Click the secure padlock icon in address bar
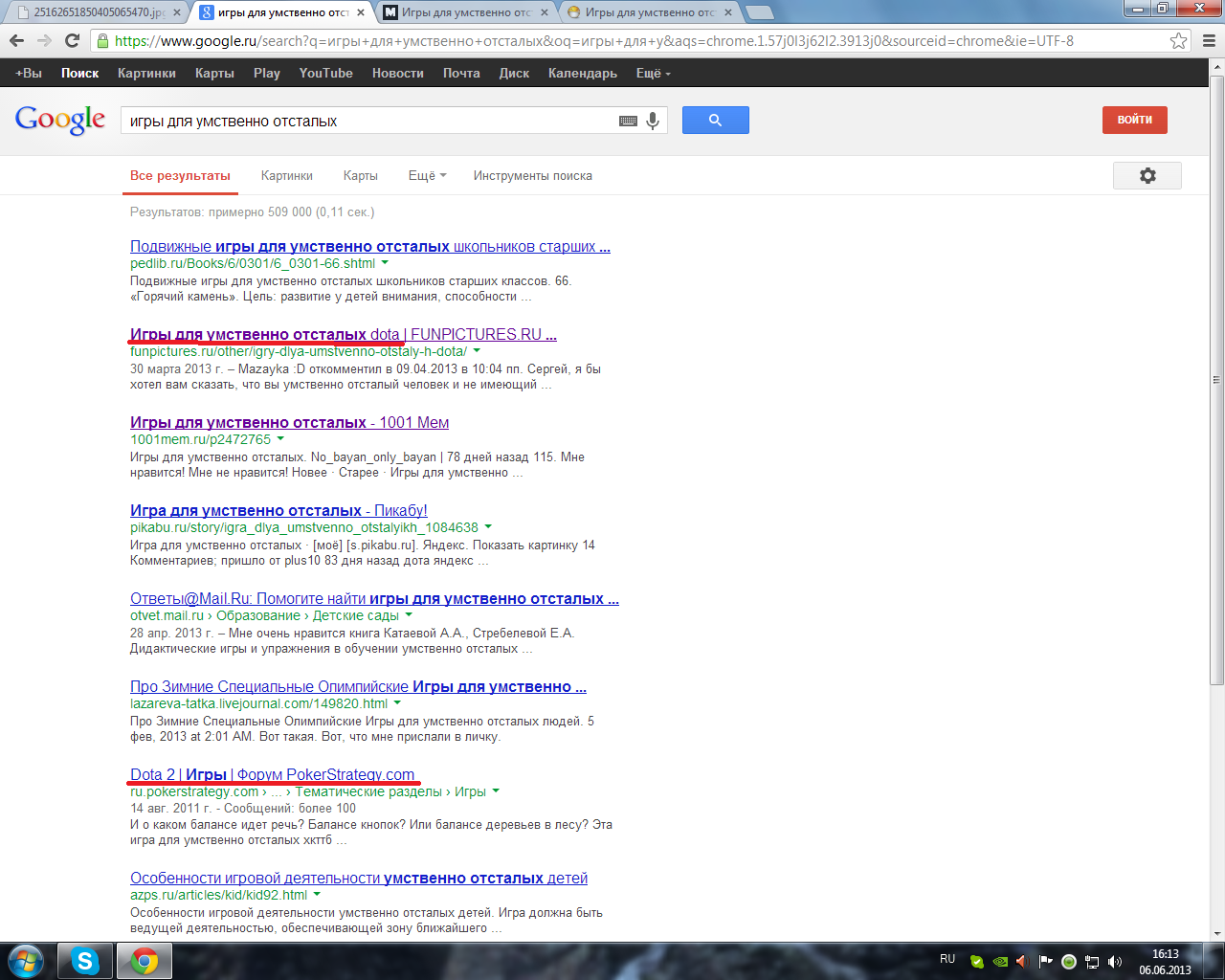This screenshot has height=980, width=1225. pyautogui.click(x=102, y=41)
